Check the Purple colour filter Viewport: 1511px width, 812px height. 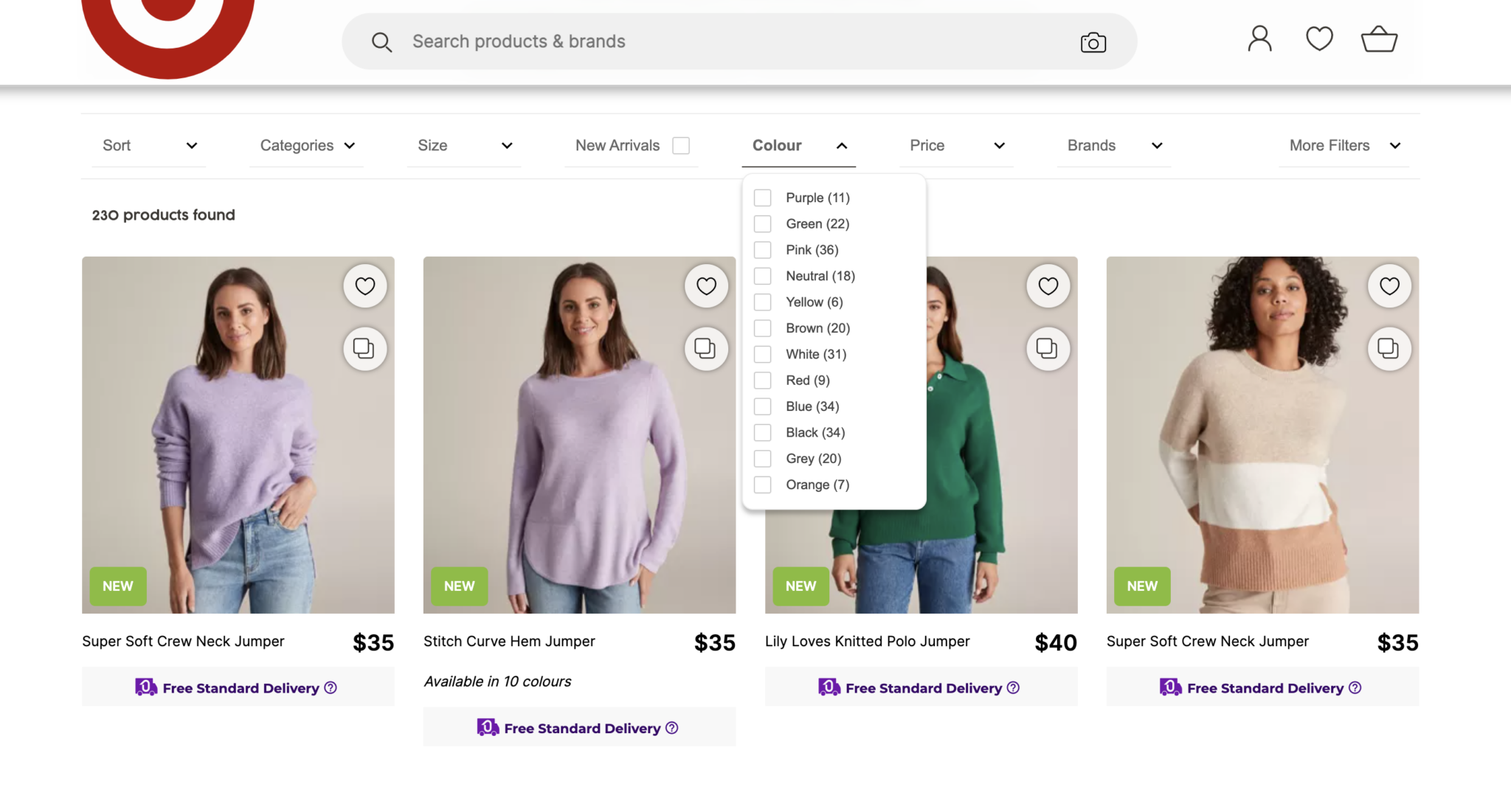pos(762,197)
